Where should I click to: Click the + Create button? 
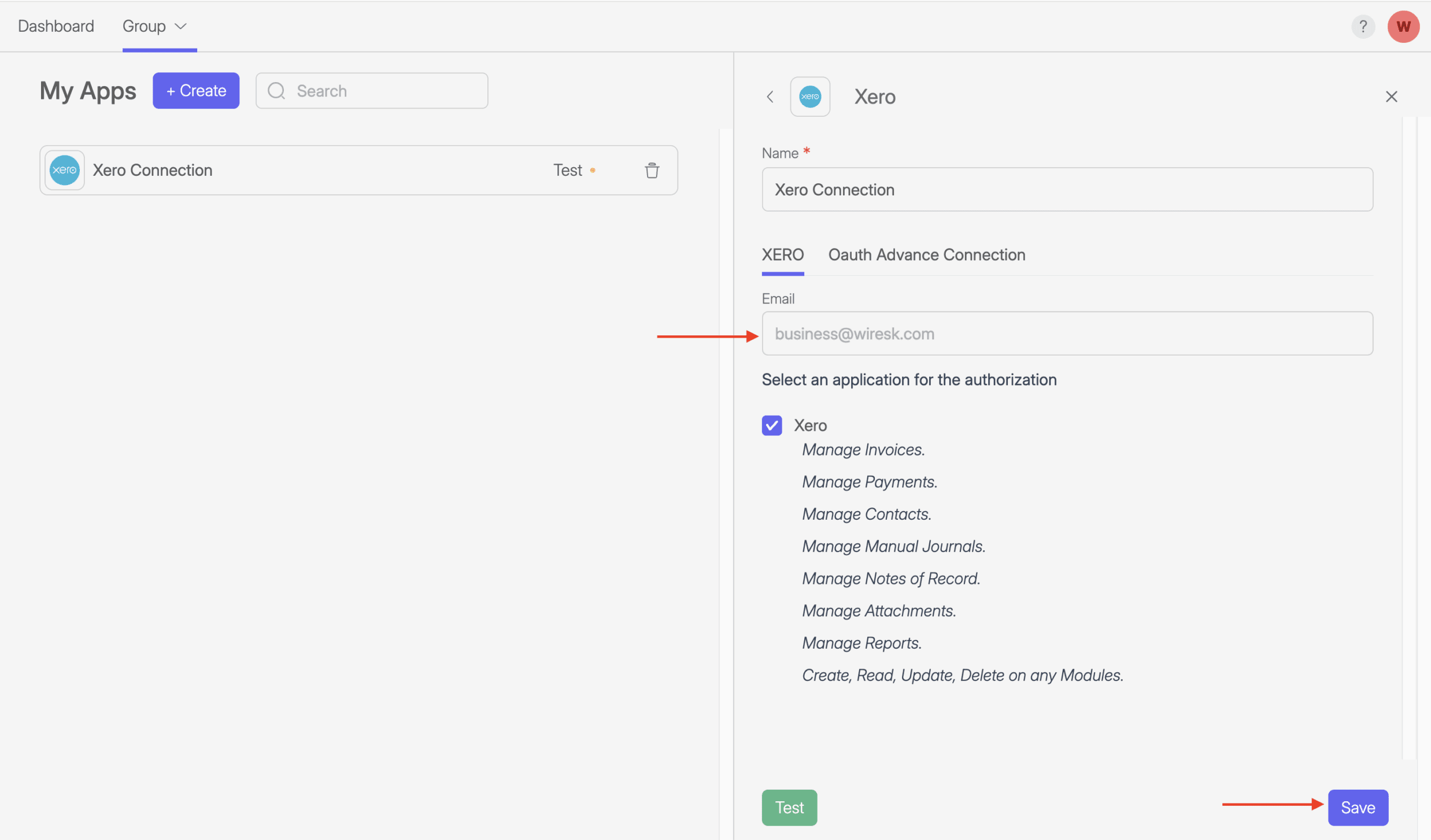pyautogui.click(x=195, y=91)
